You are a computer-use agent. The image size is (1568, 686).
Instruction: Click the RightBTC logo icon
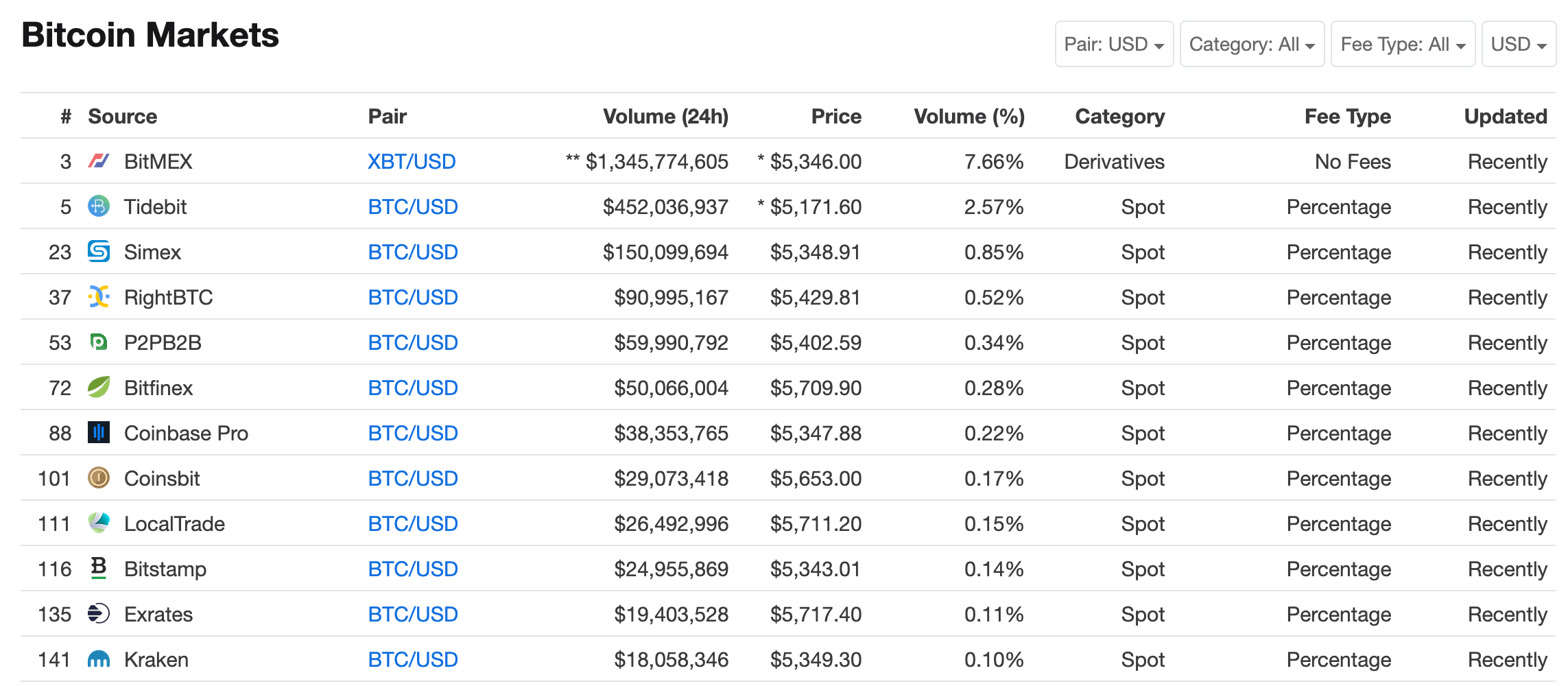tap(99, 297)
